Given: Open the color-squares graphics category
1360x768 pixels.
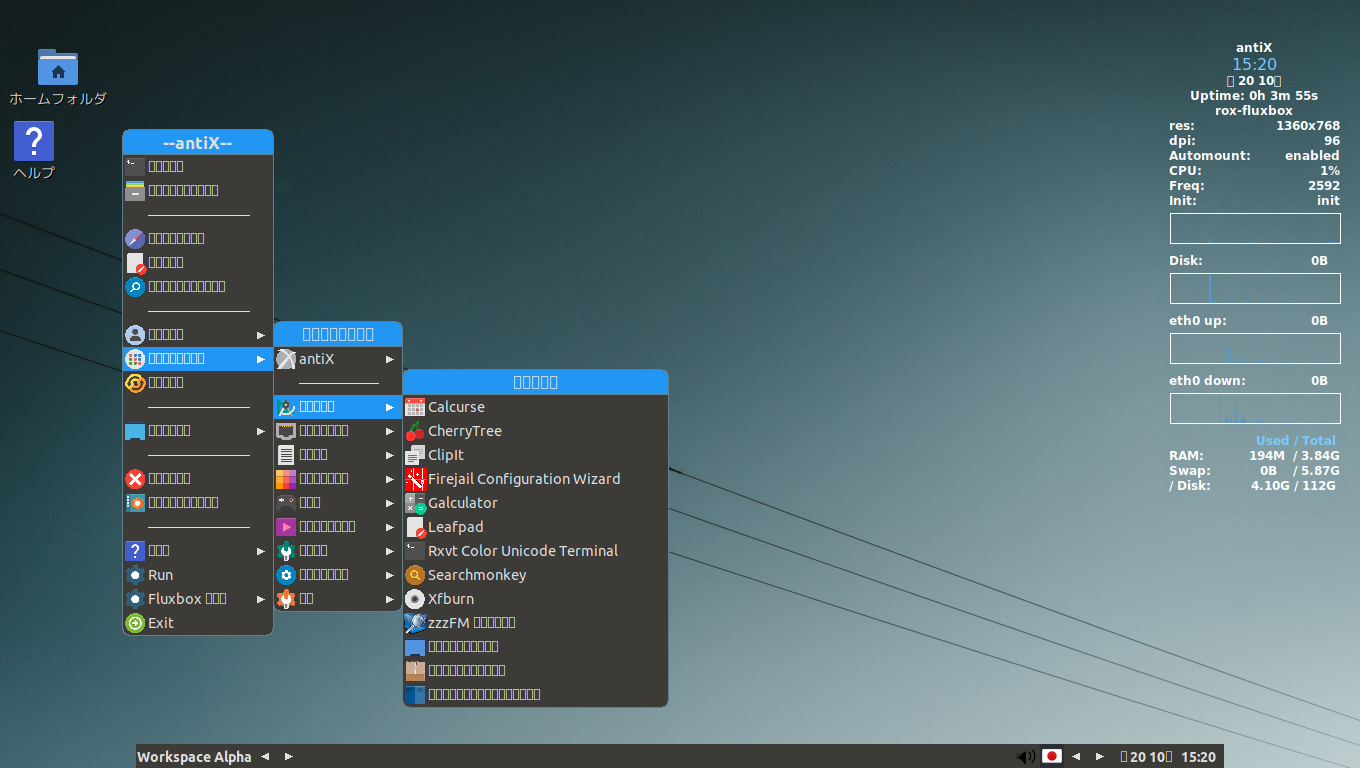Looking at the screenshot, I should [x=338, y=479].
